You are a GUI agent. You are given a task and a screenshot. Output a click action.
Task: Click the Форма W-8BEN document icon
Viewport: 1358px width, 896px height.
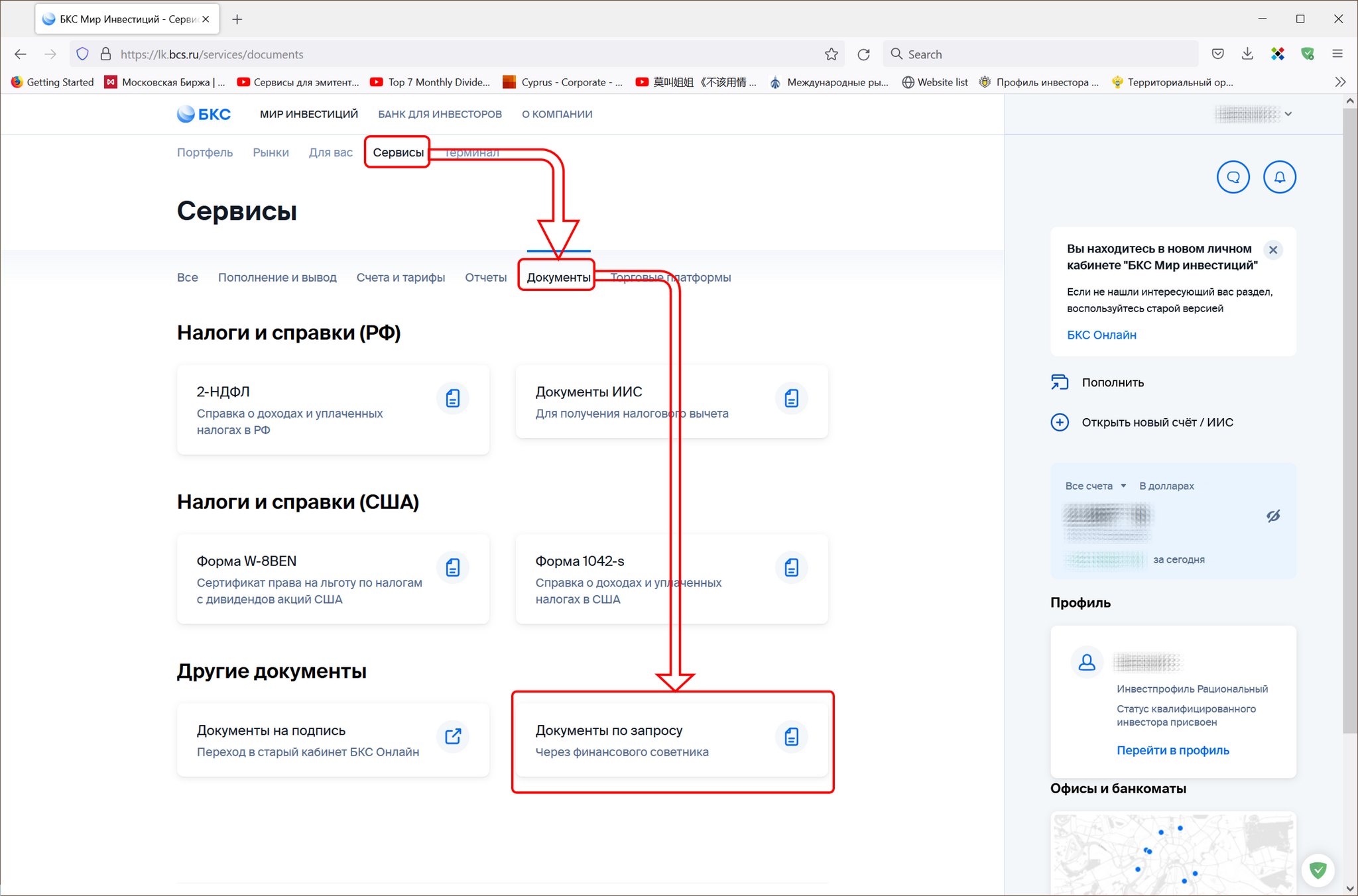452,566
